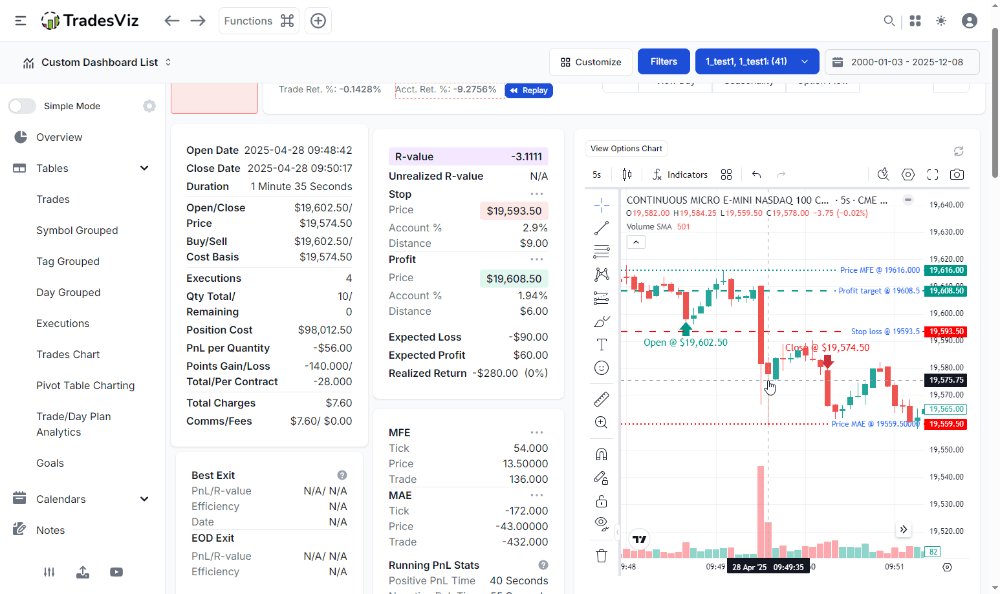This screenshot has width=1000, height=594.
Task: Toggle hide all drawings eye
Action: (601, 524)
